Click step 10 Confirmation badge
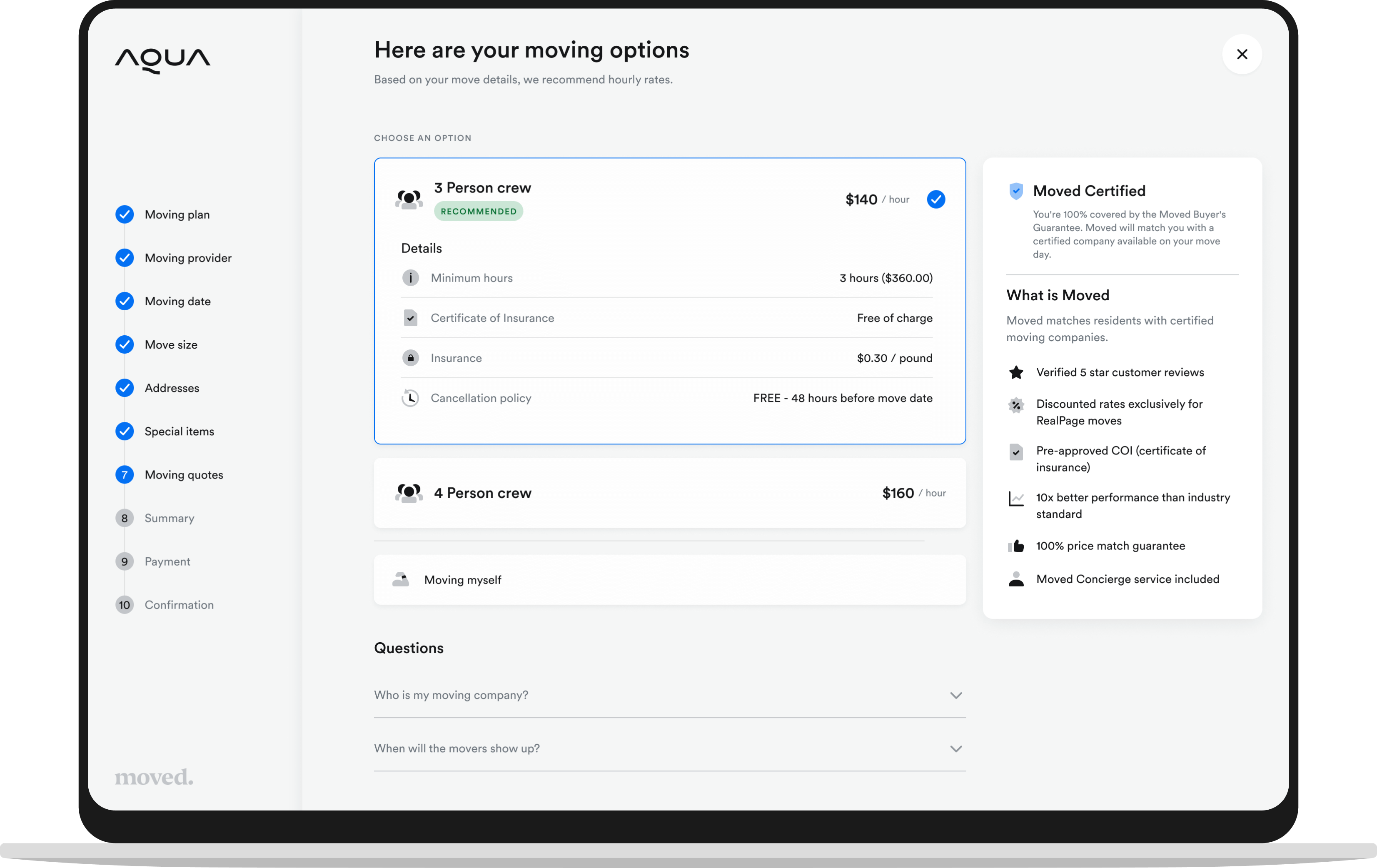The width and height of the screenshot is (1377, 868). (x=124, y=605)
